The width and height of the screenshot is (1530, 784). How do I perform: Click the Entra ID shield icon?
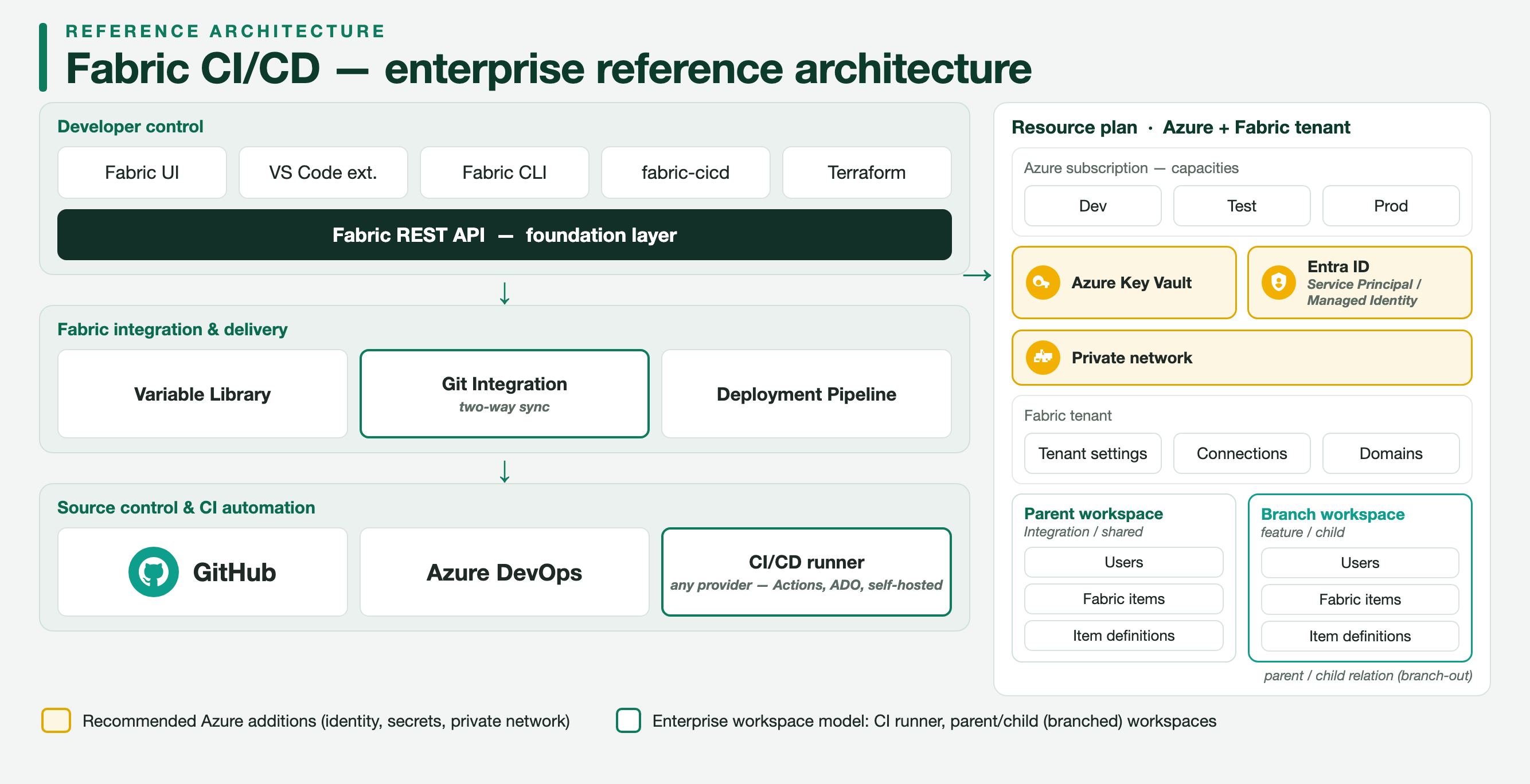(1278, 283)
